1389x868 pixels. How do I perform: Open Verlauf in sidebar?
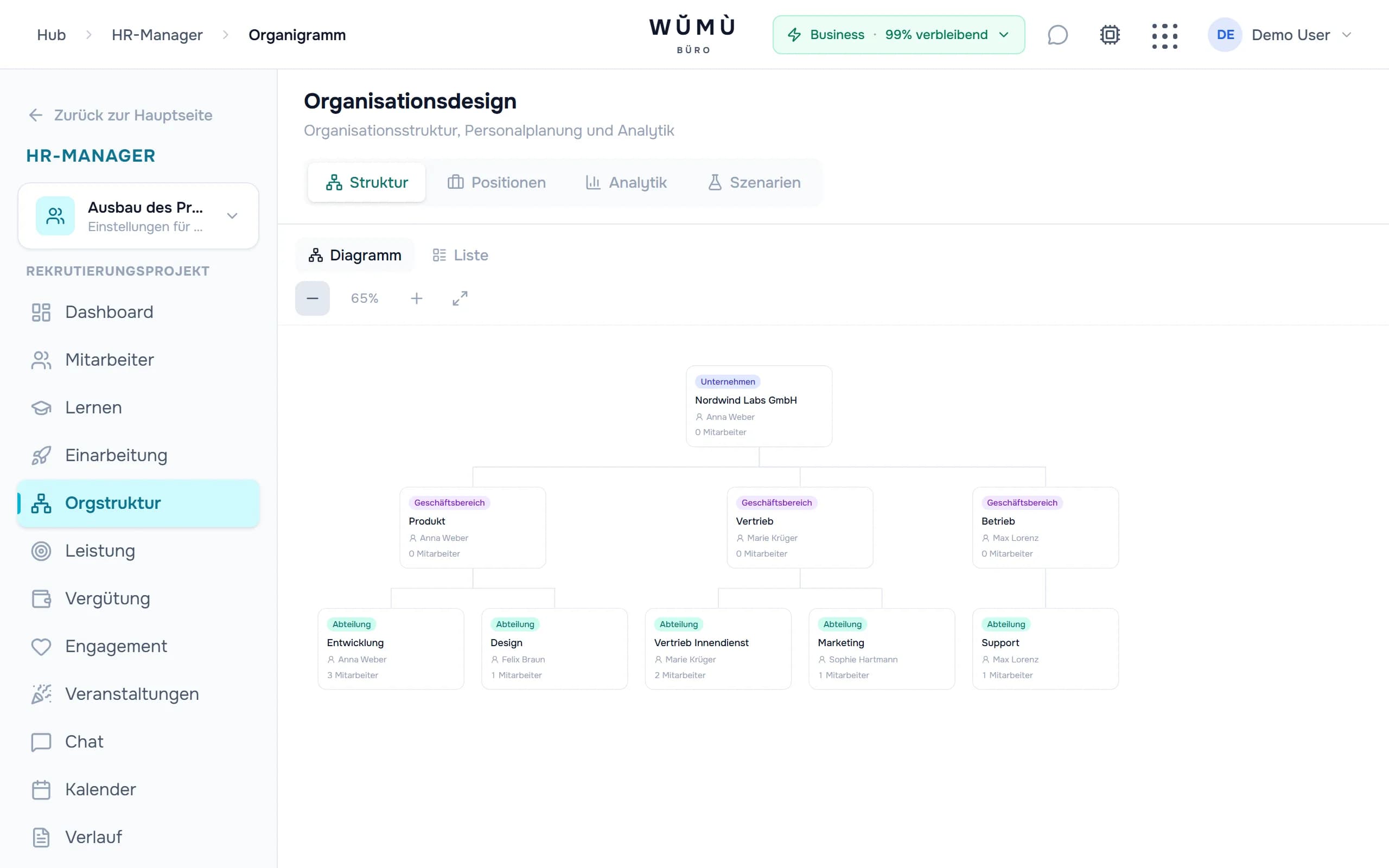pos(138,837)
